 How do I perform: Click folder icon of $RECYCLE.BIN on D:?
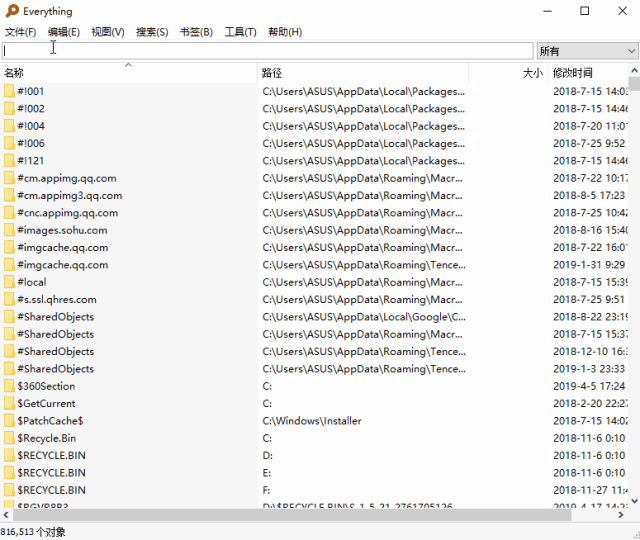point(9,456)
